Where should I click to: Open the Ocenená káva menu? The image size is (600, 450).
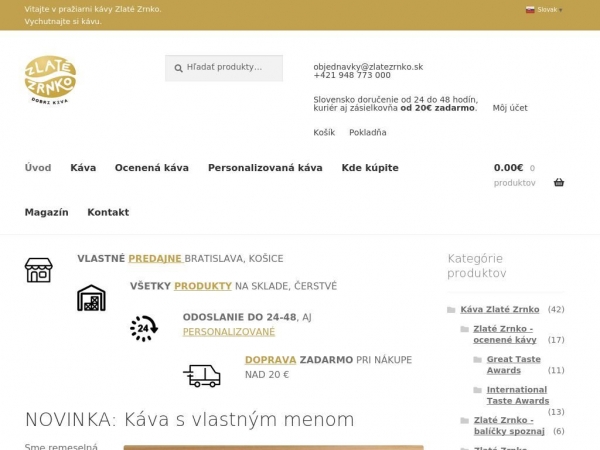[152, 168]
